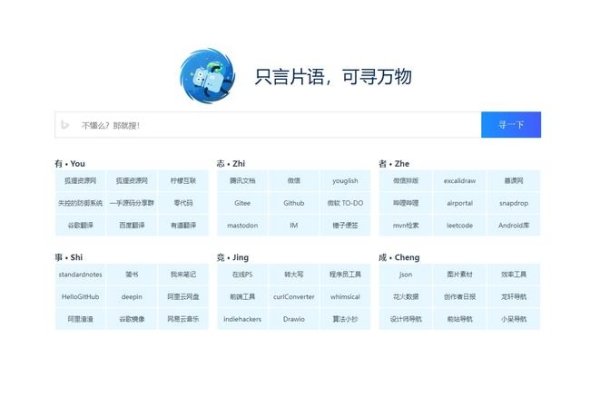
Task: Open the 阿里云网盘 link
Action: pos(183,297)
